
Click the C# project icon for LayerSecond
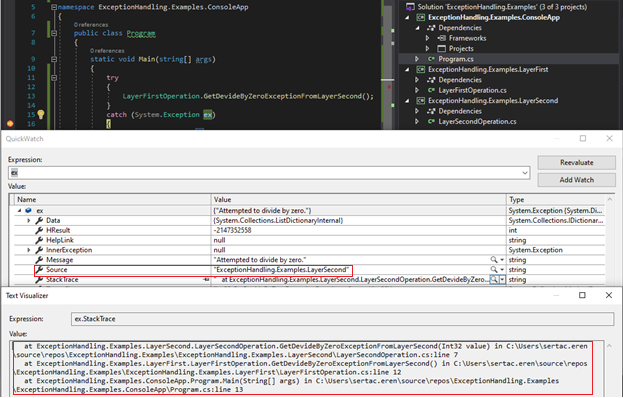click(x=420, y=100)
